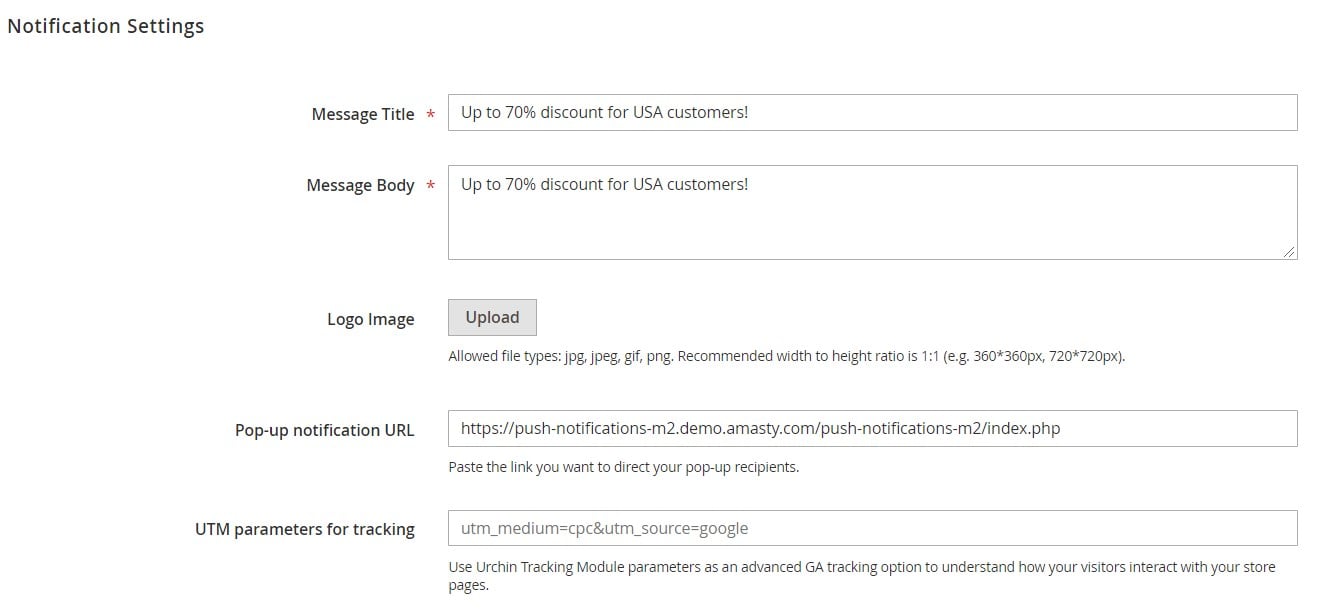This screenshot has width=1319, height=614.
Task: Click the Pop-up notification URL label
Action: pos(324,430)
